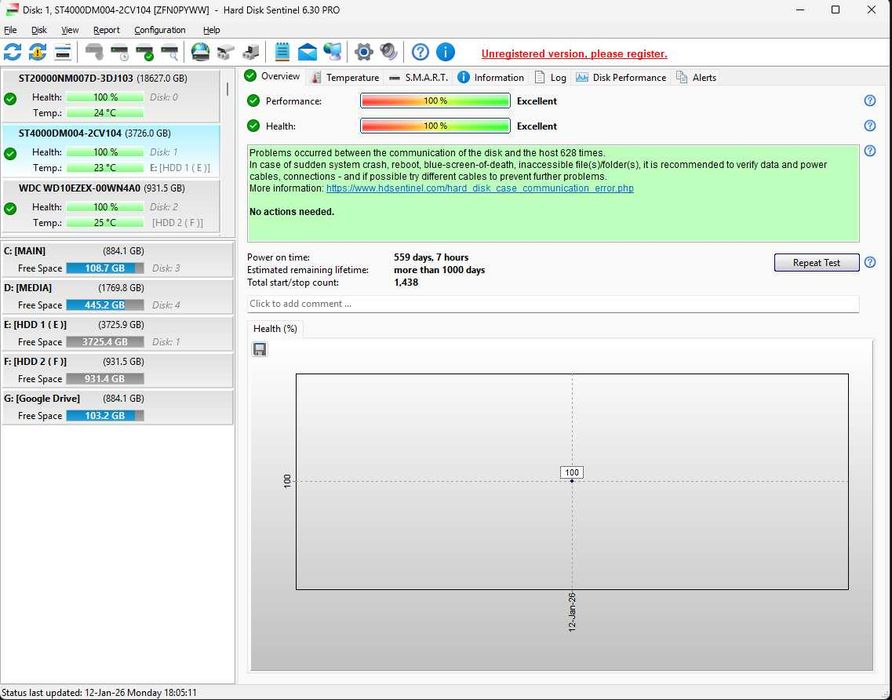Open the View menu
Screen dimensions: 892x700
(x=70, y=30)
